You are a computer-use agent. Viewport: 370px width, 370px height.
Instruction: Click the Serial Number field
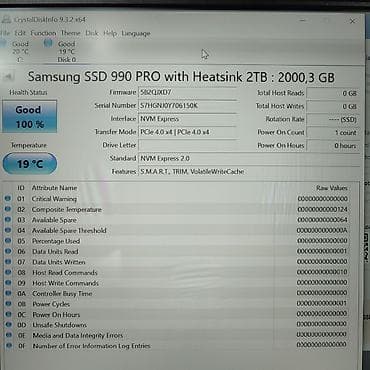point(187,106)
